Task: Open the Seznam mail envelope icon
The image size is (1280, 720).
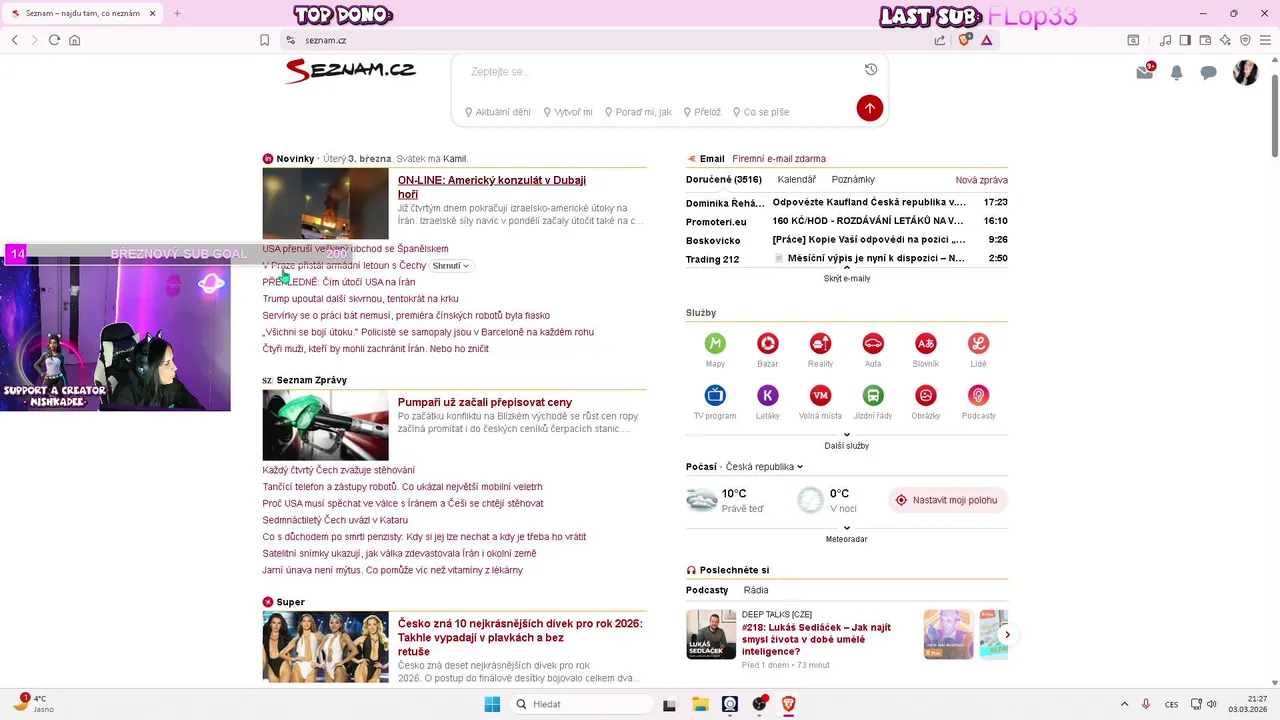Action: click(1145, 72)
